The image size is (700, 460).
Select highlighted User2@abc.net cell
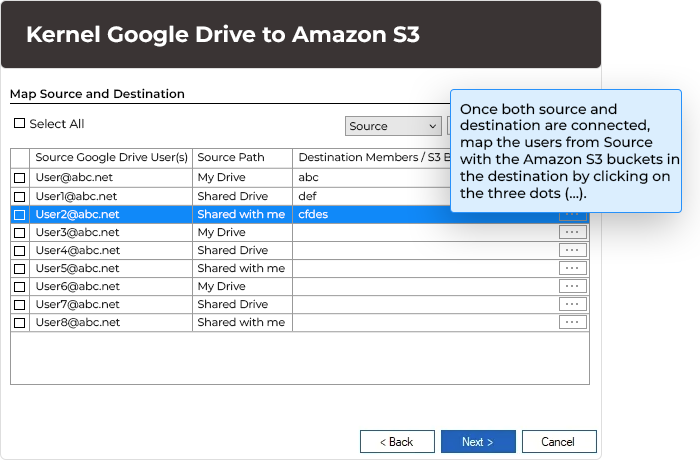[111, 215]
